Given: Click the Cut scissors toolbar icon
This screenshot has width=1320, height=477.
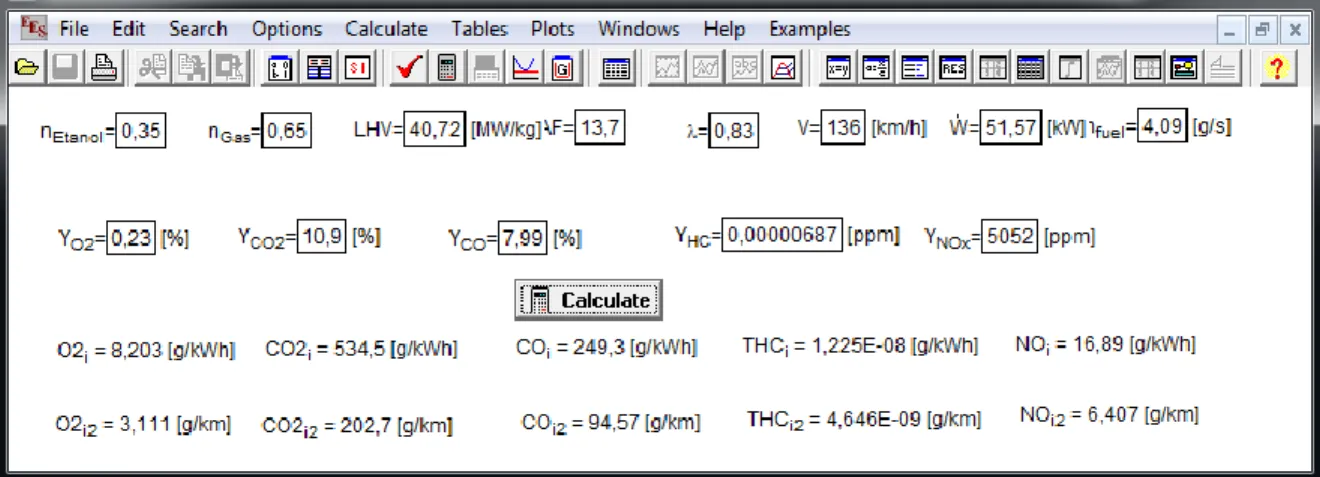Looking at the screenshot, I should click(x=153, y=68).
